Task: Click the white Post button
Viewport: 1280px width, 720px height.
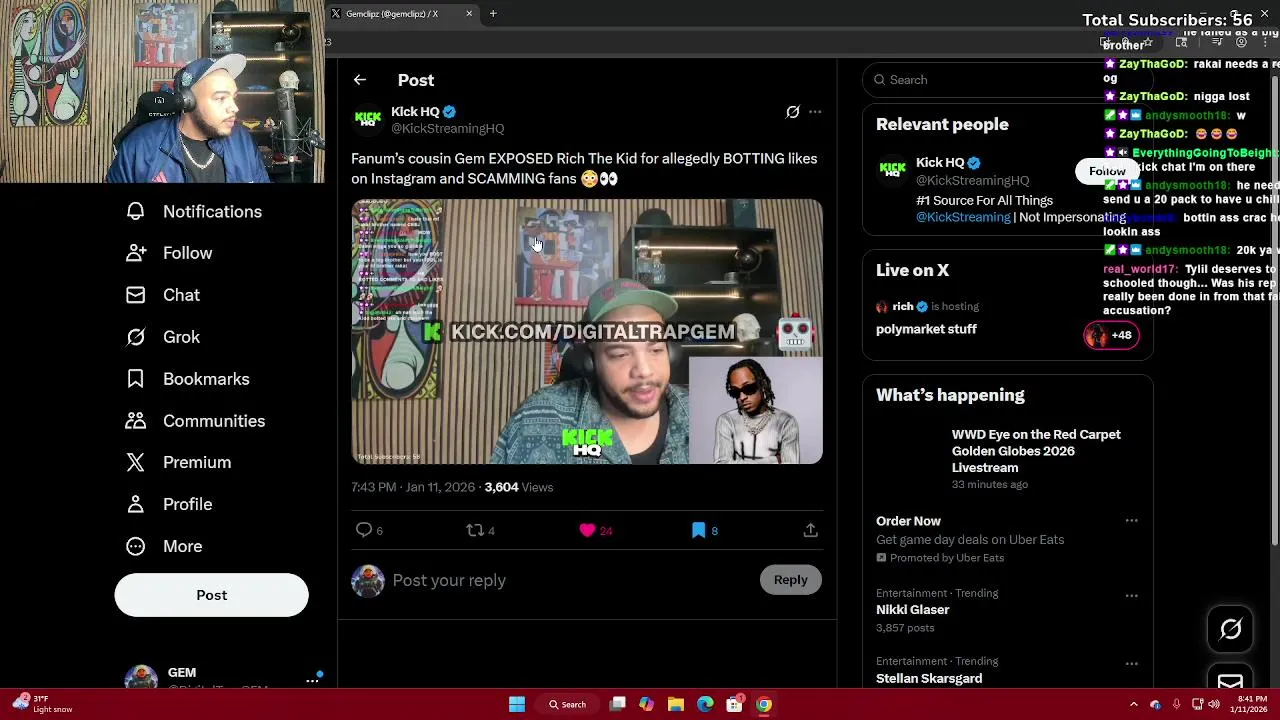Action: pyautogui.click(x=211, y=595)
